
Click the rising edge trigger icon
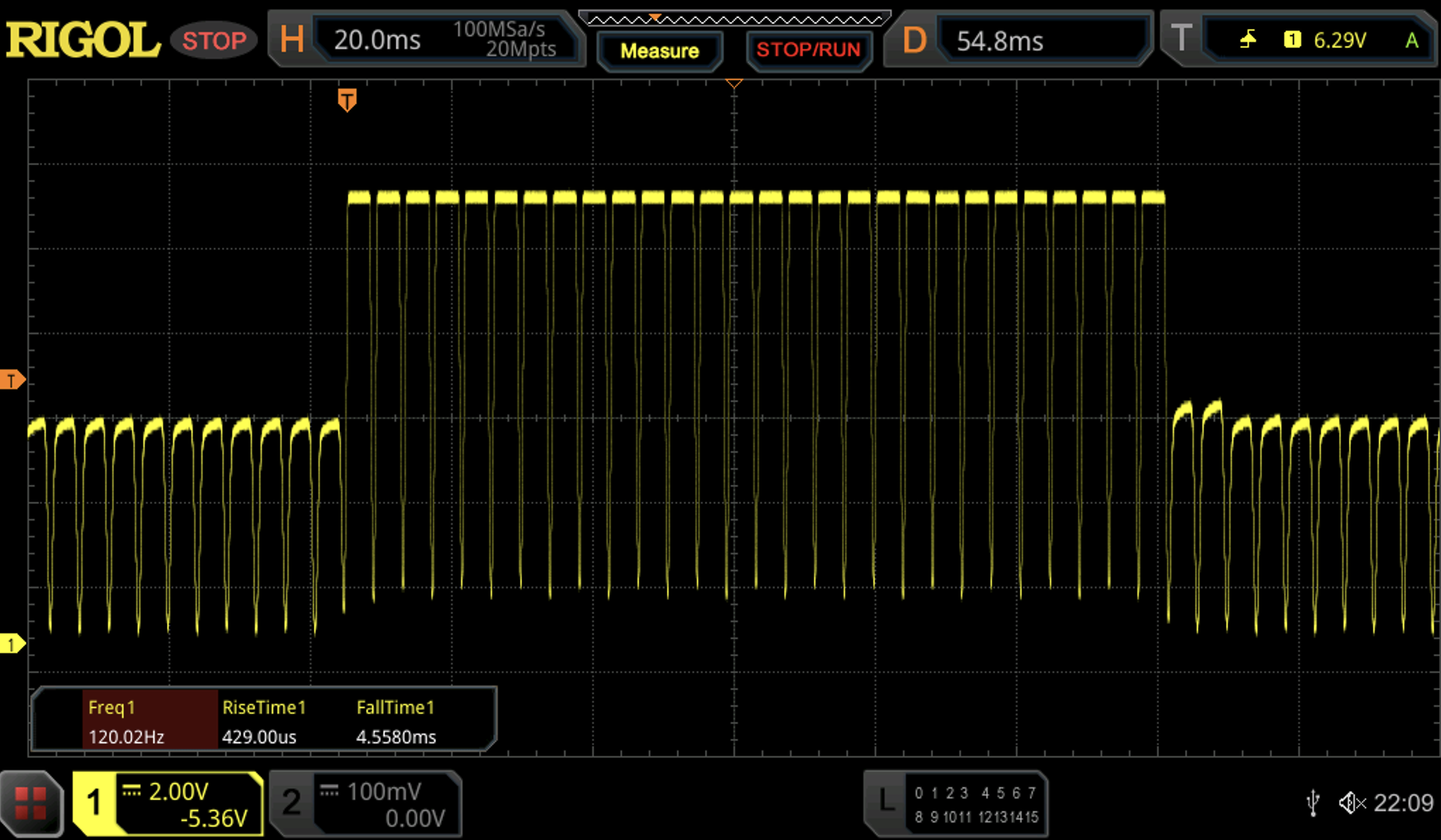coord(1248,40)
